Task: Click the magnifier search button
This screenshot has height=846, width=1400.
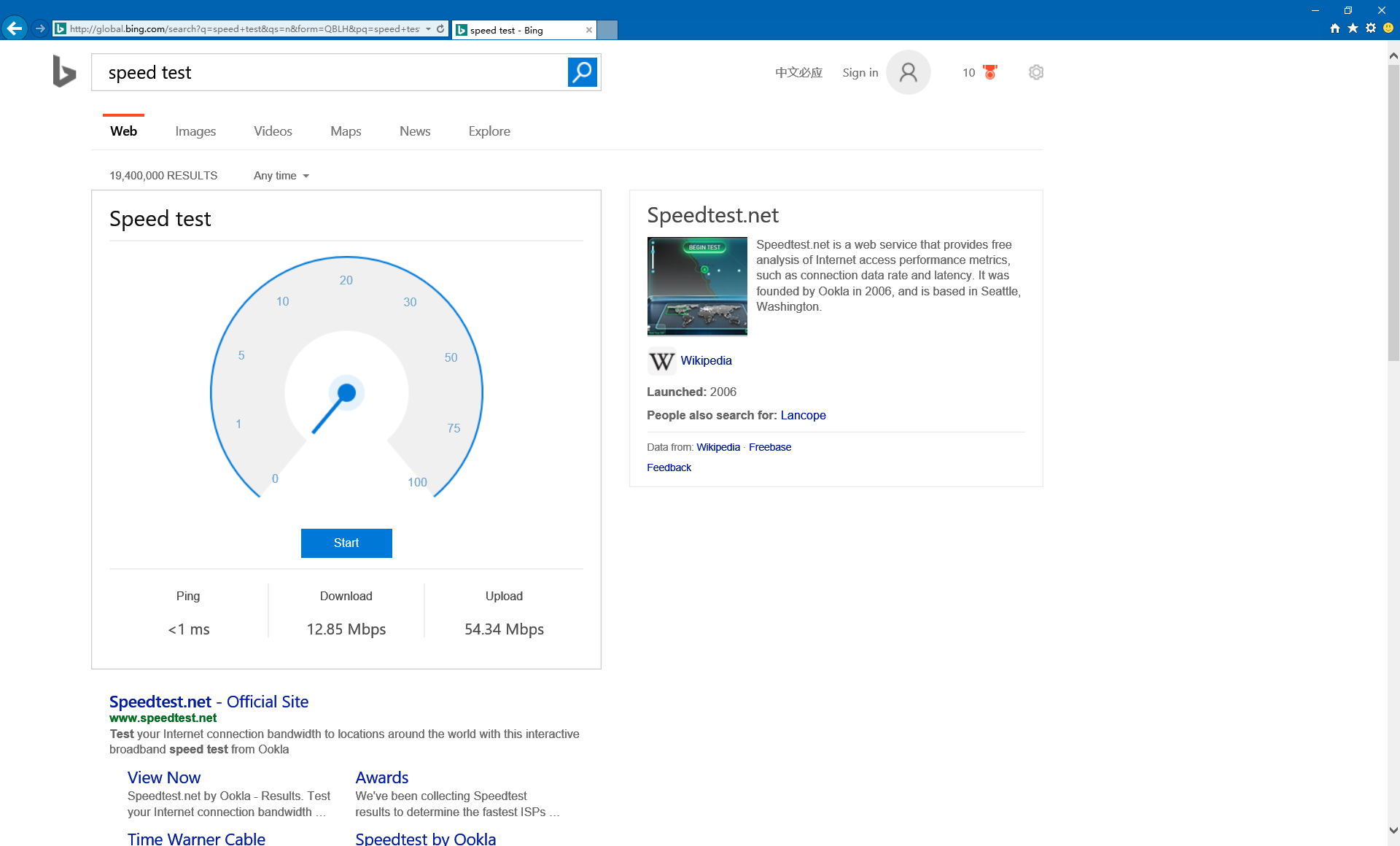Action: [x=583, y=72]
